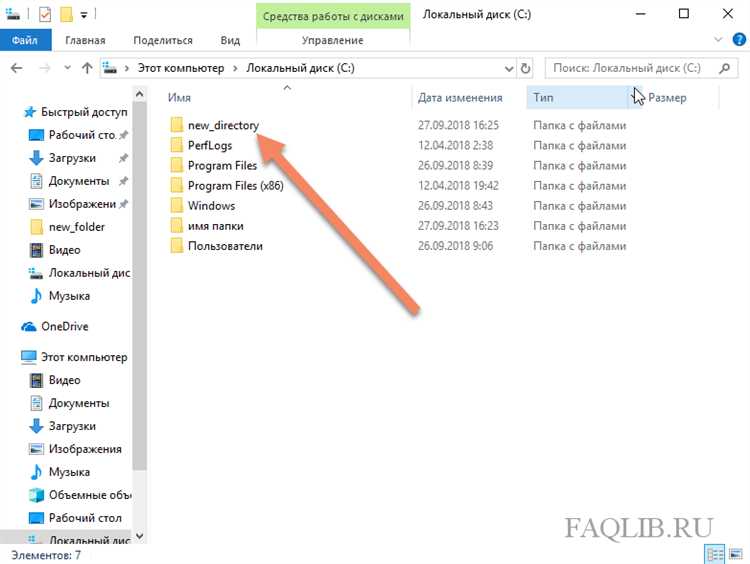Image resolution: width=750 pixels, height=564 pixels.
Task: Go back with the Back arrow
Action: (17, 68)
